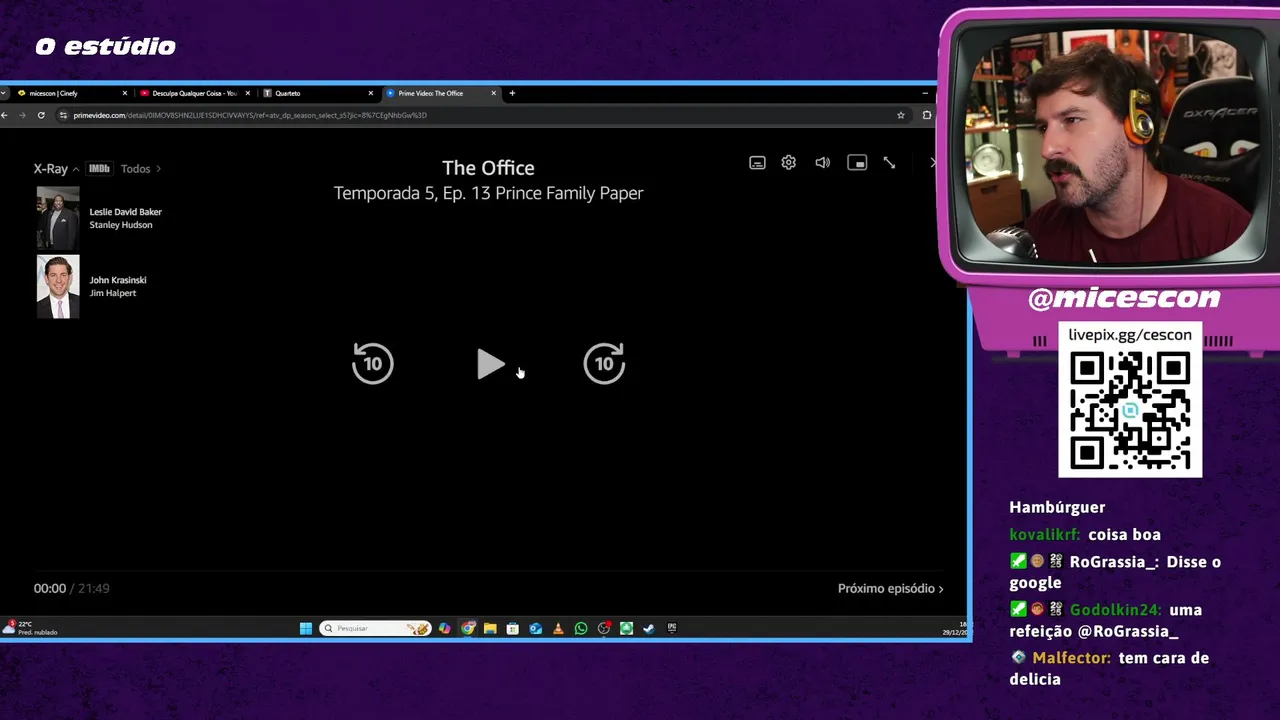Go forward in browser

(23, 115)
